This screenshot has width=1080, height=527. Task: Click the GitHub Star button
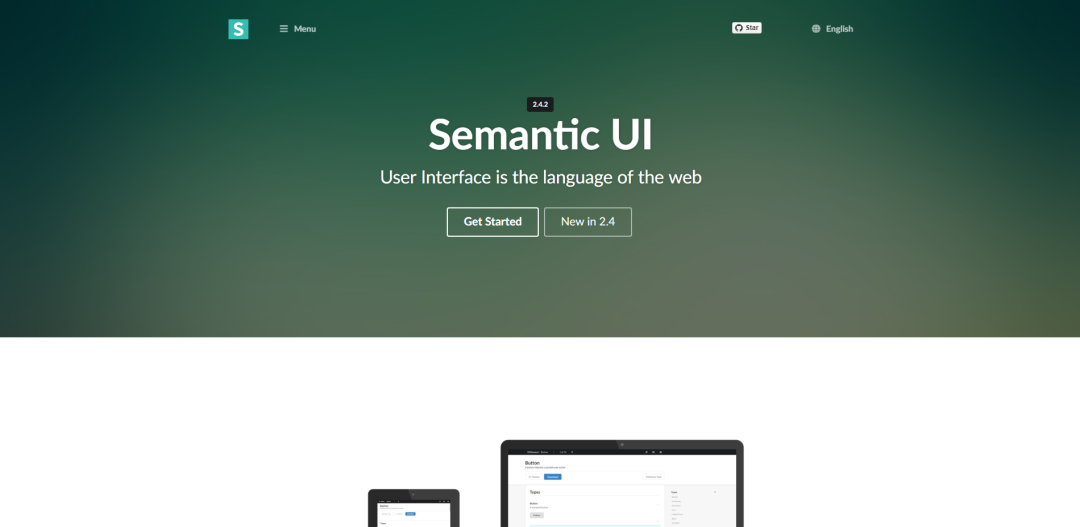click(747, 28)
